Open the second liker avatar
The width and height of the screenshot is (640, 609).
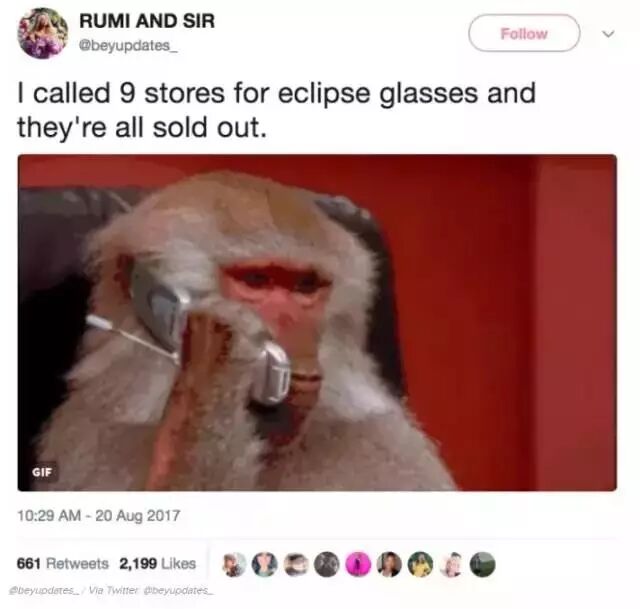click(x=265, y=565)
